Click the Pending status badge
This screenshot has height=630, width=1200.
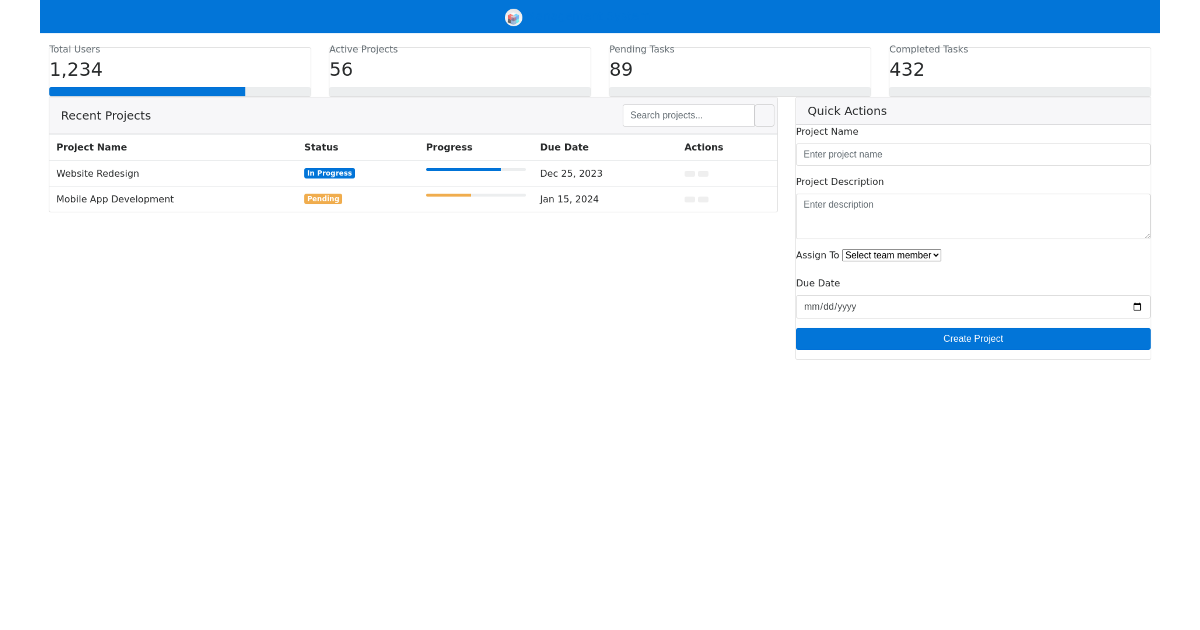(x=322, y=199)
